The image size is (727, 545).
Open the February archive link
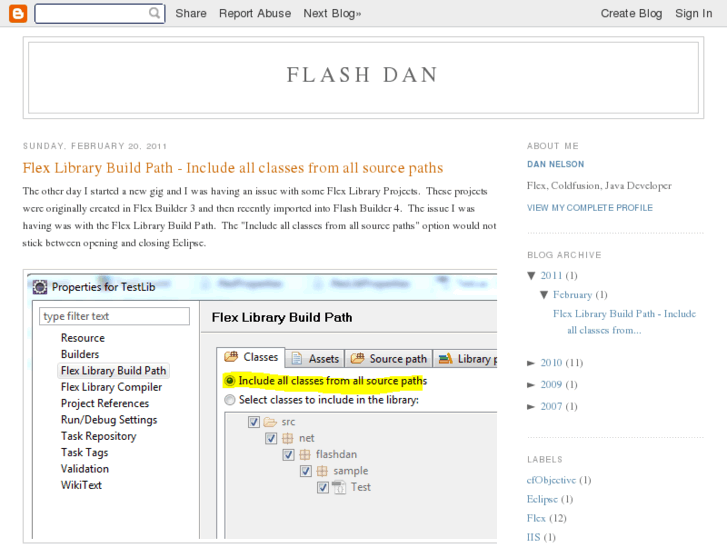(x=572, y=295)
